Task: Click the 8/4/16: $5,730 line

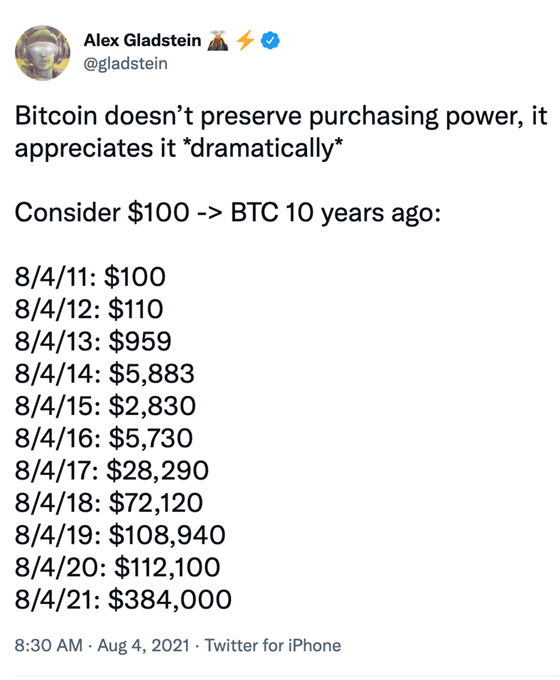Action: tap(104, 438)
